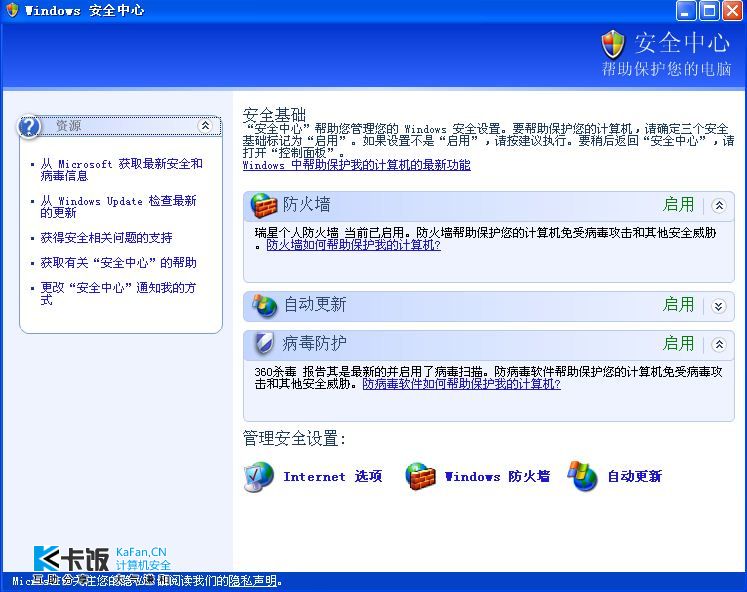Image resolution: width=747 pixels, height=592 pixels.
Task: Click the 防火墙 section title text
Action: pyautogui.click(x=306, y=205)
